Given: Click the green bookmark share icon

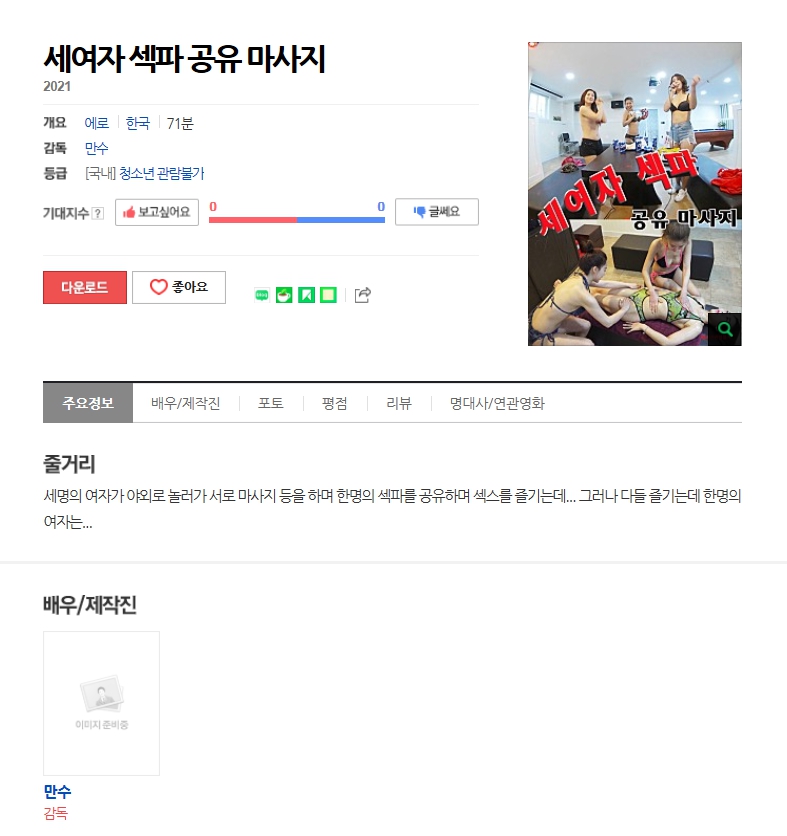Looking at the screenshot, I should click(x=306, y=295).
